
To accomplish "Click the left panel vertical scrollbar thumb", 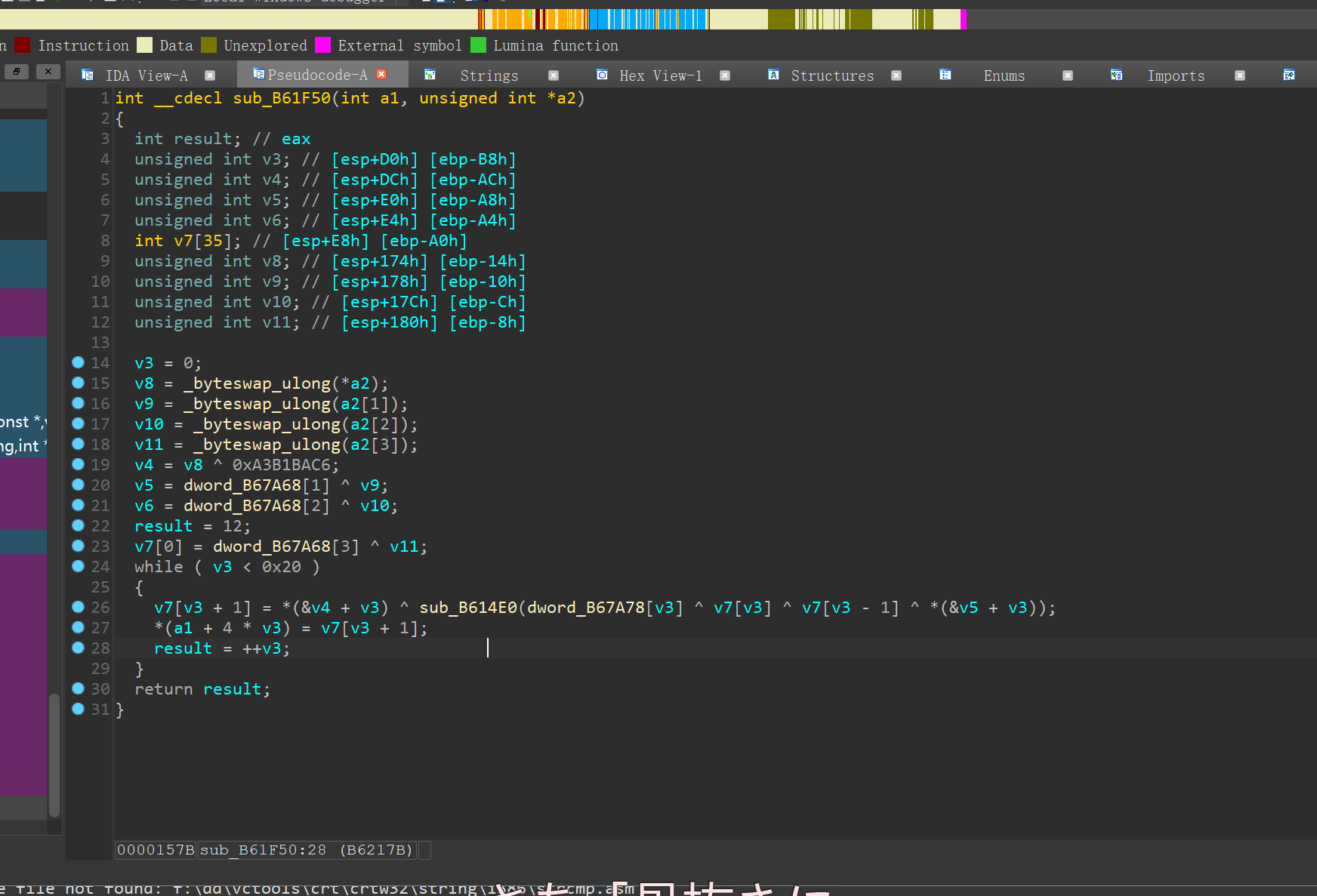I will pos(54,755).
